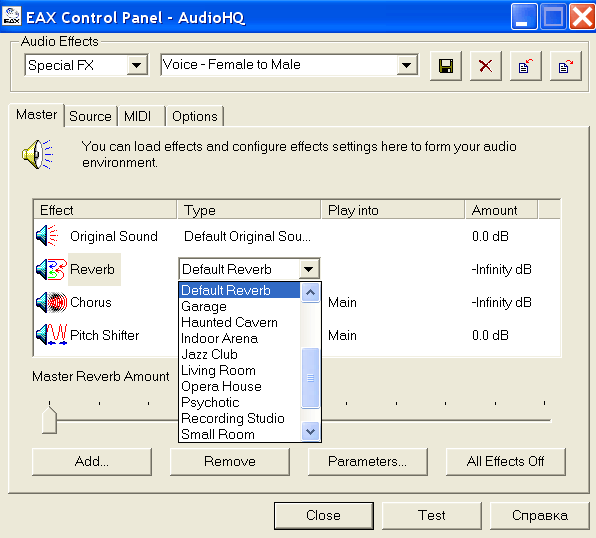Close the window with the red X
Viewport: 596px width, 538px height.
(582, 16)
